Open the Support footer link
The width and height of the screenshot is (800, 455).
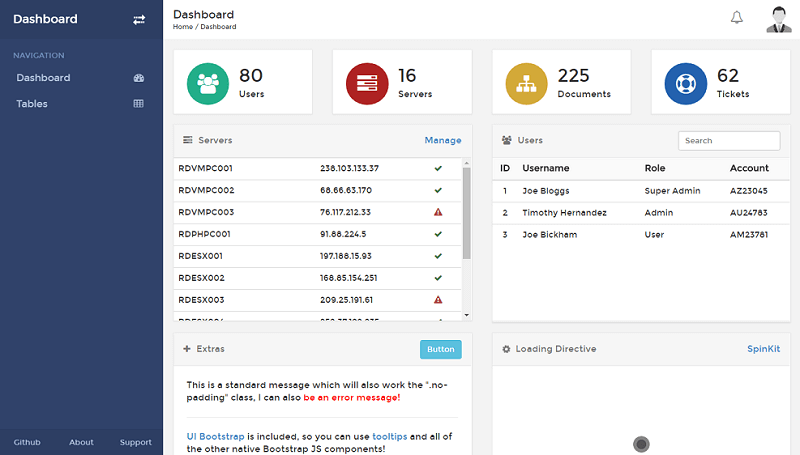(x=136, y=442)
